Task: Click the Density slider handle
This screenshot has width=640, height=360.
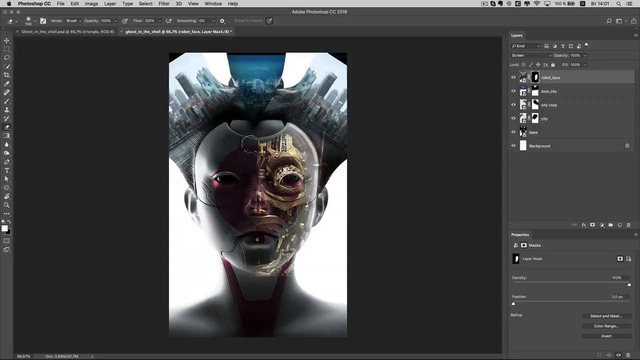Action: (x=629, y=284)
